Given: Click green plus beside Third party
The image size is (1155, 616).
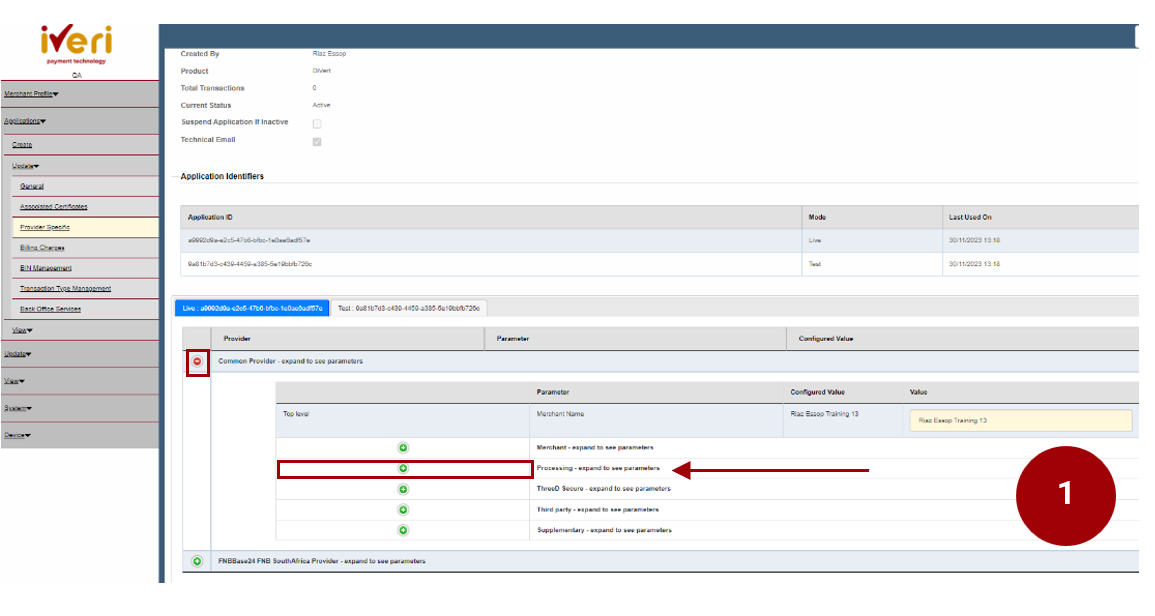Looking at the screenshot, I should coord(403,509).
